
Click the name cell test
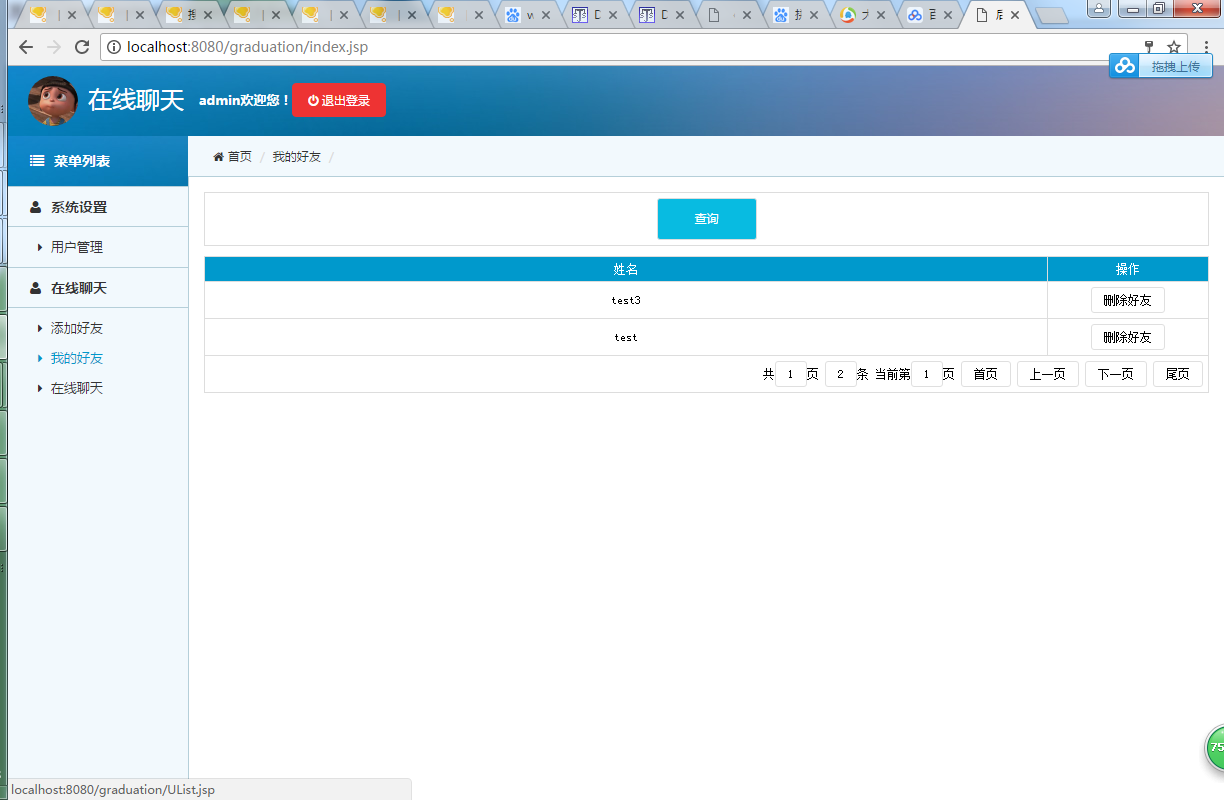click(x=626, y=337)
